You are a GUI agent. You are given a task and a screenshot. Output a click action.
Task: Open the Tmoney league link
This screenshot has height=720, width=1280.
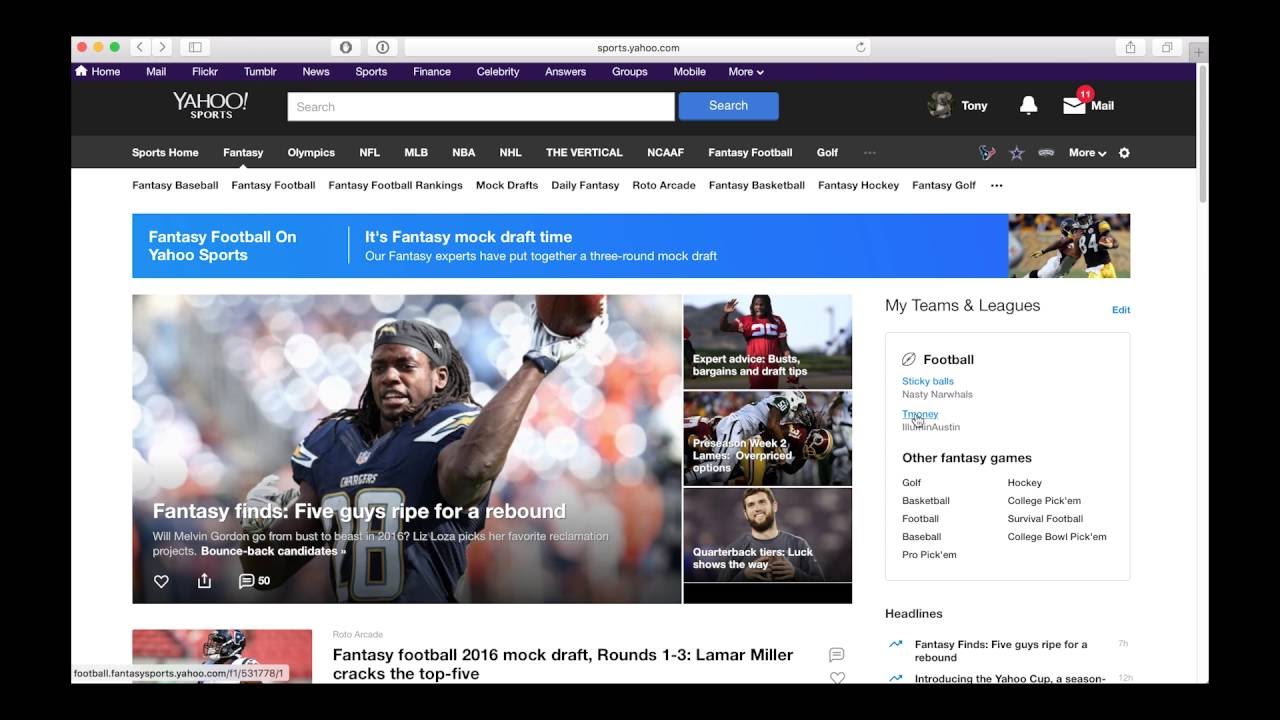click(920, 414)
